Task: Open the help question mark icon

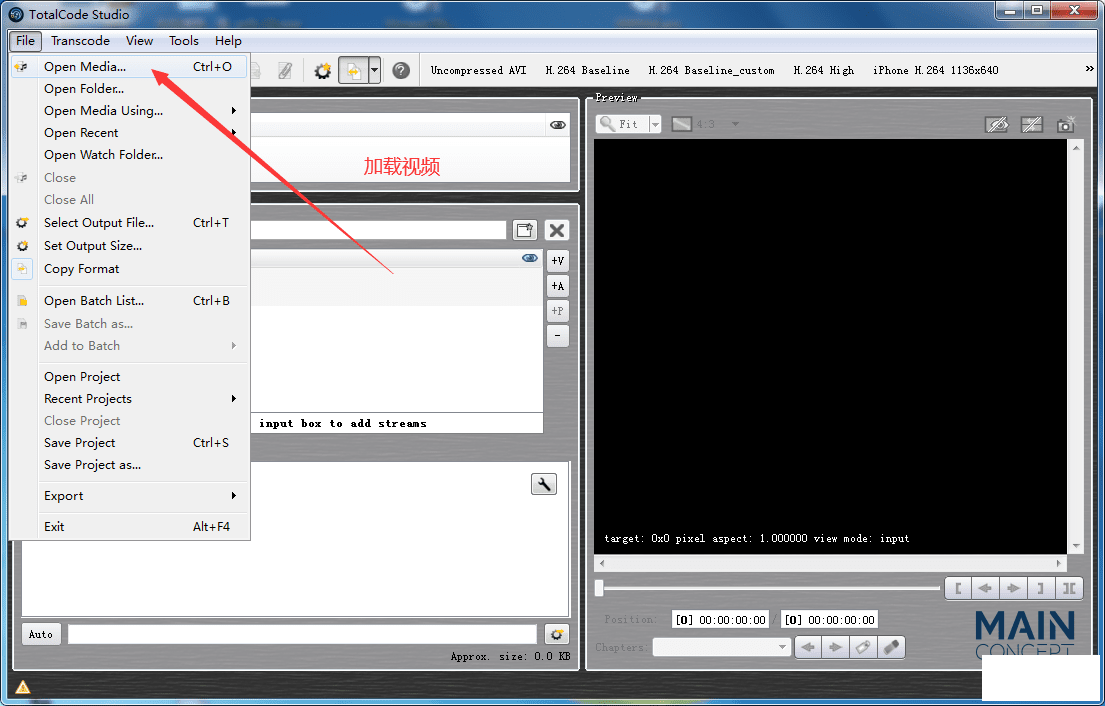Action: click(x=401, y=70)
